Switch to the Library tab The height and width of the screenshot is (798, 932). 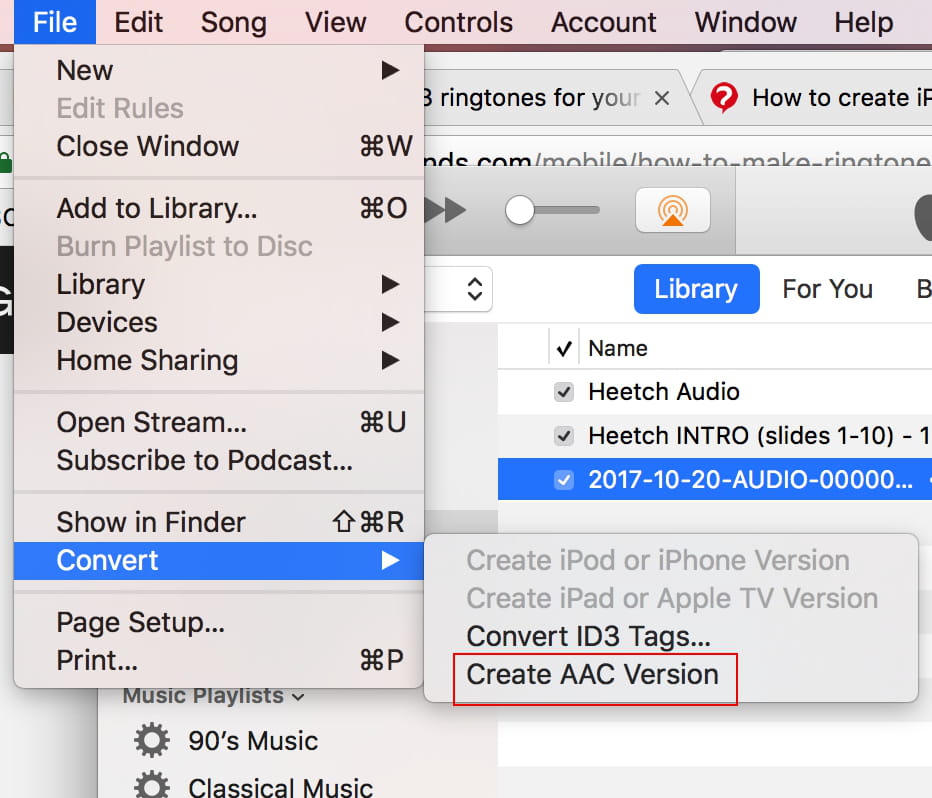click(695, 289)
